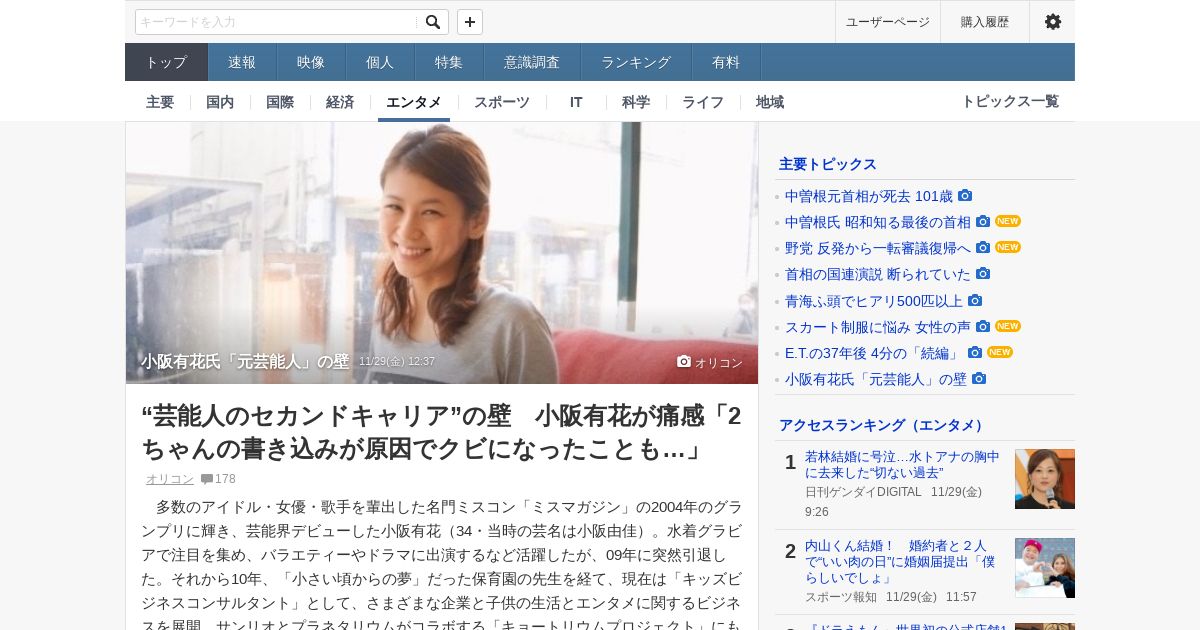Select the 経済 category
Screen dimensions: 1200x630
tap(340, 102)
